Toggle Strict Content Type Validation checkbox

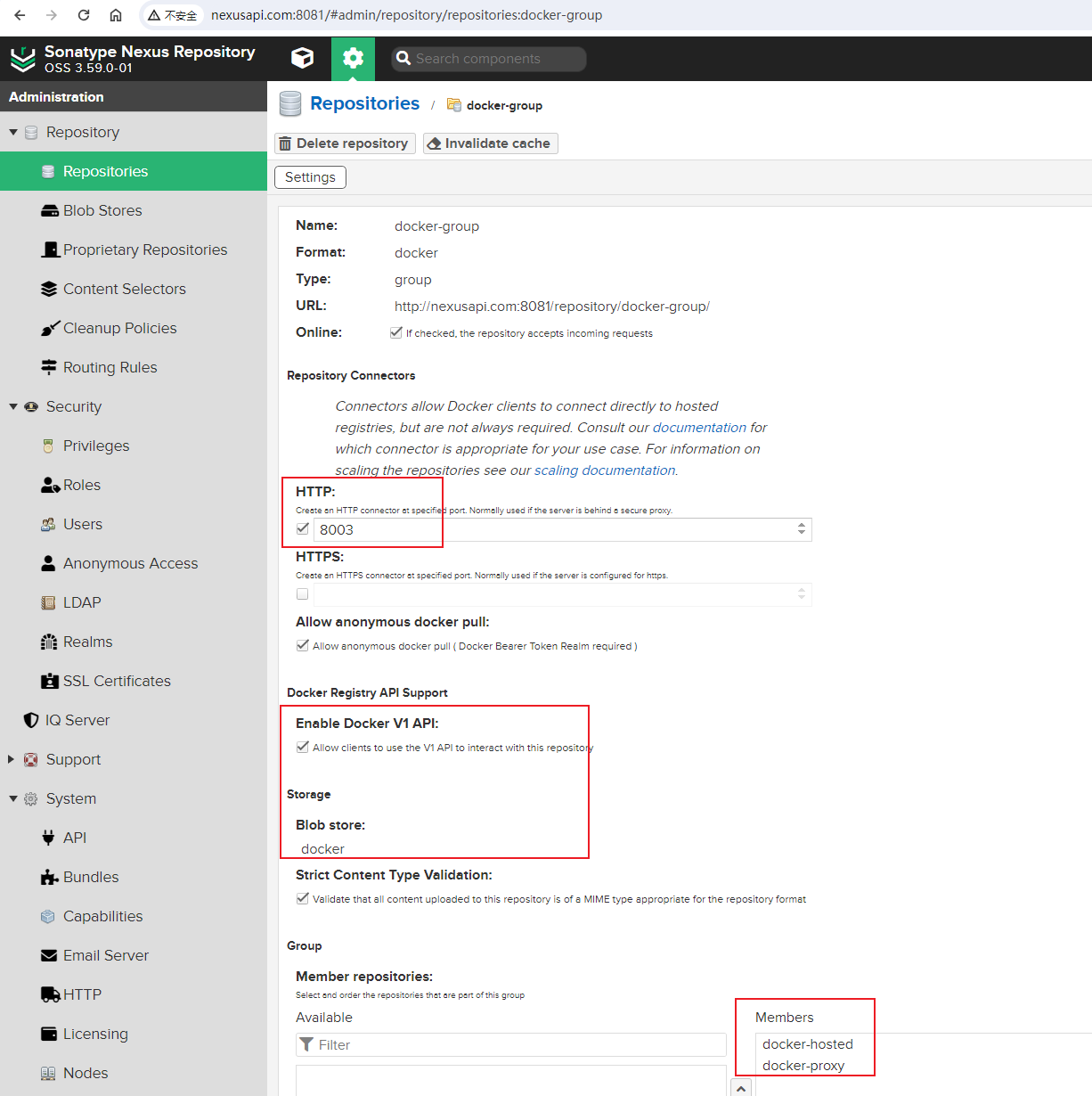pos(303,898)
